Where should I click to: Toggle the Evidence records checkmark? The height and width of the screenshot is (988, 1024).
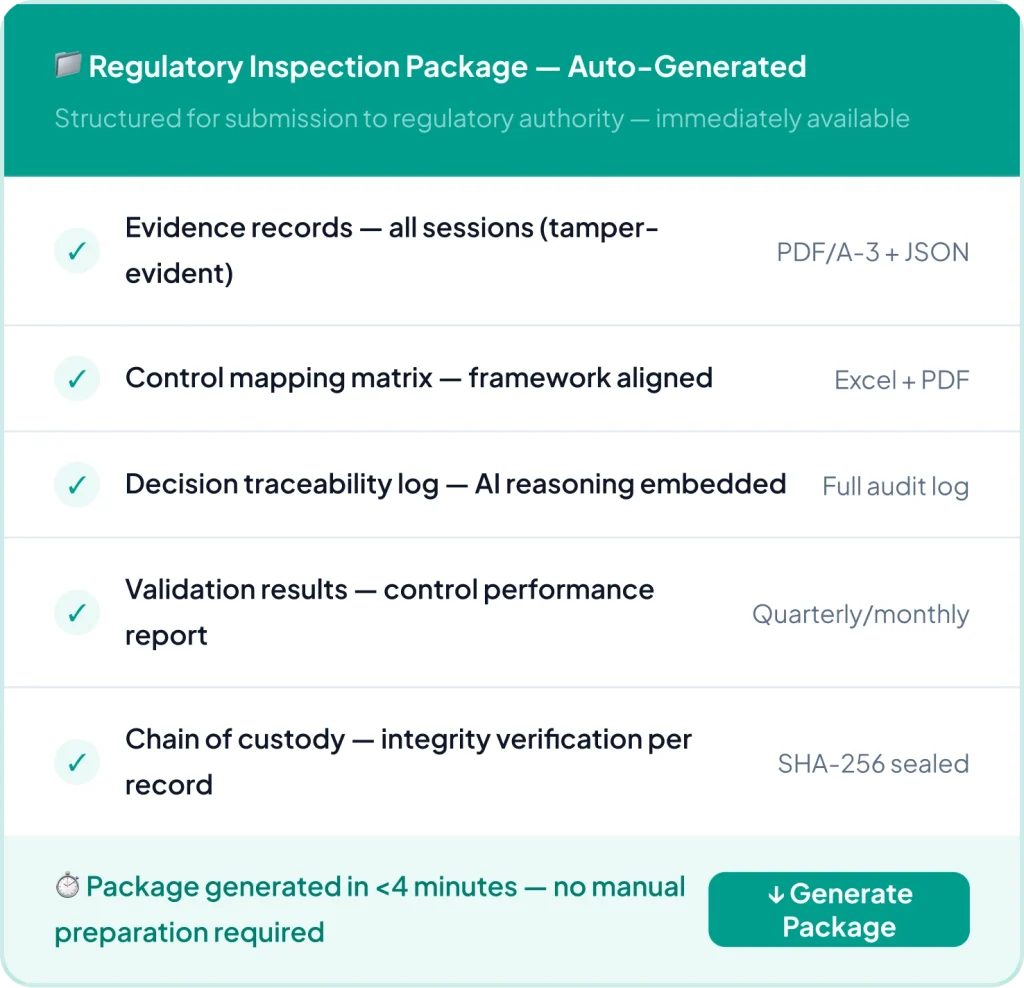pyautogui.click(x=77, y=251)
